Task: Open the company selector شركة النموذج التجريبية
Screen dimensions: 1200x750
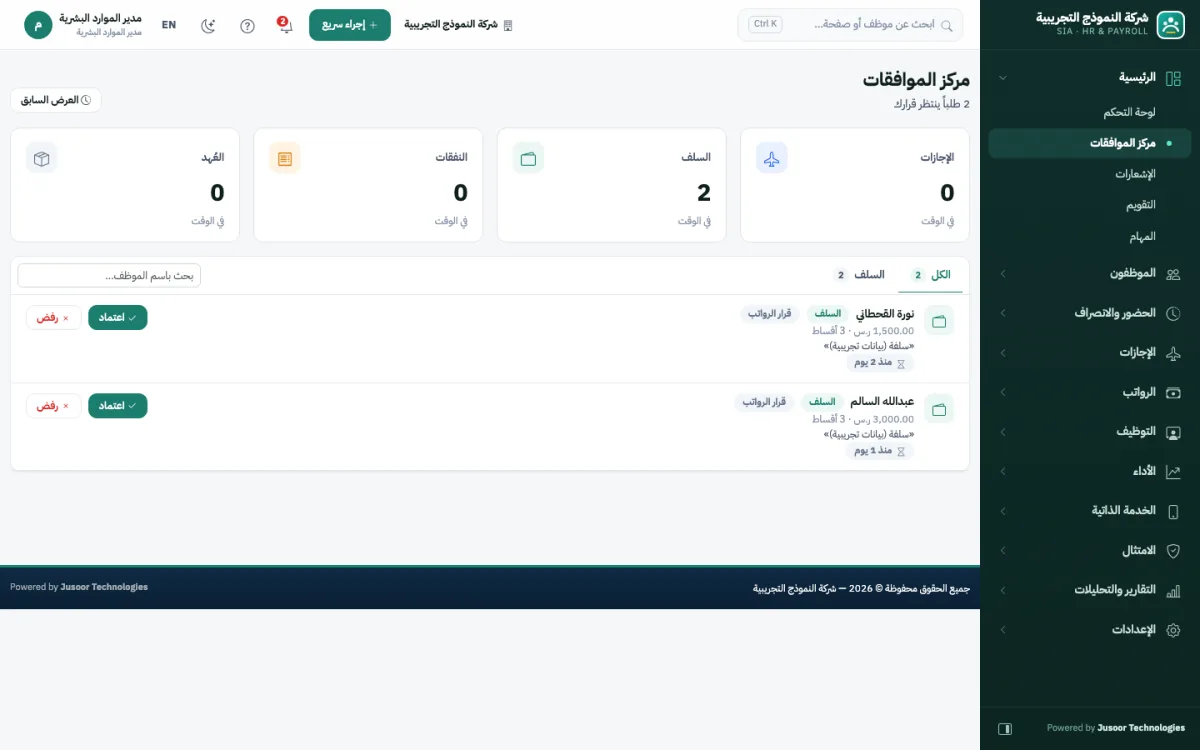Action: click(458, 25)
